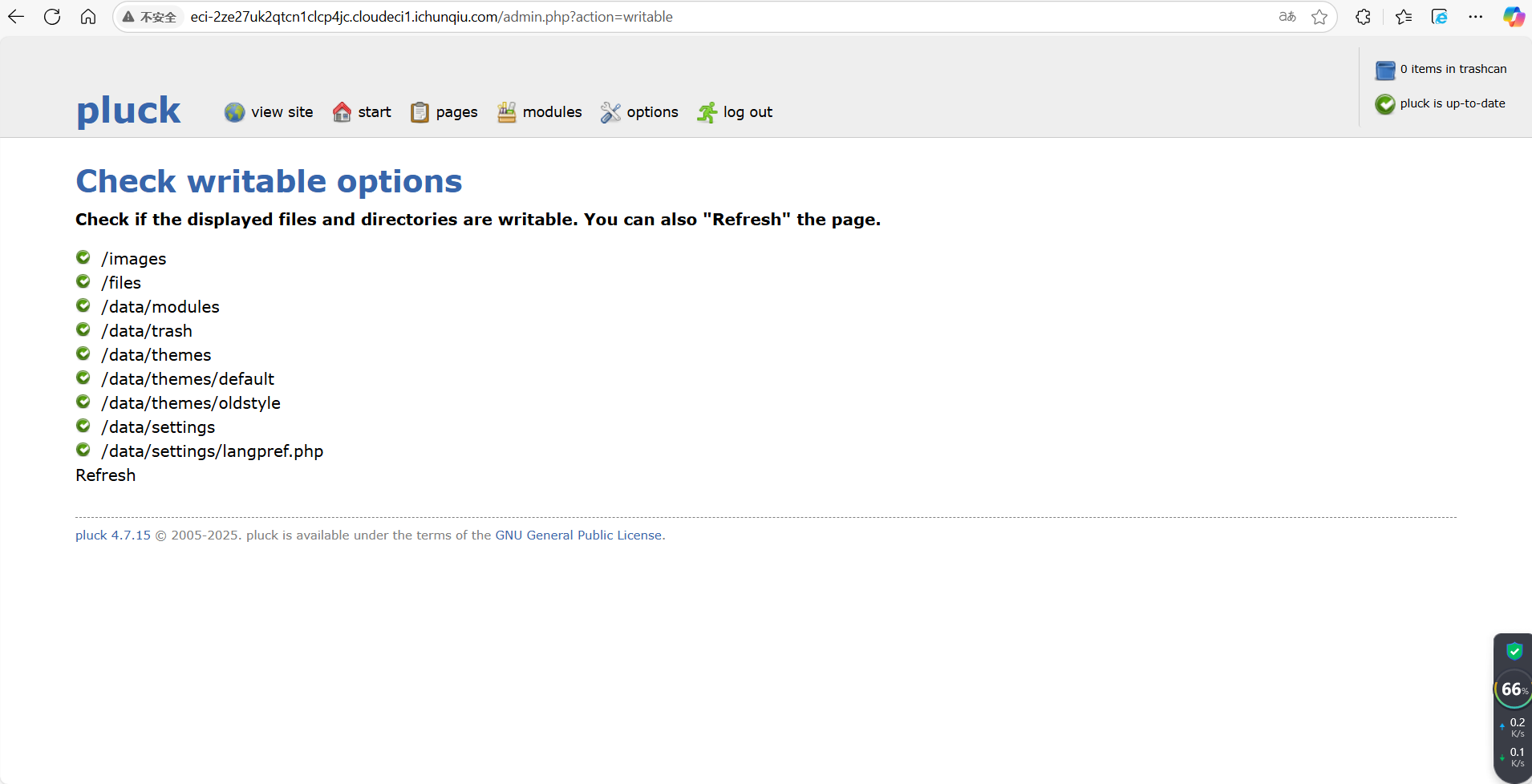Screen dimensions: 1532x784
Task: Click the trashcan icon
Action: click(x=1385, y=71)
